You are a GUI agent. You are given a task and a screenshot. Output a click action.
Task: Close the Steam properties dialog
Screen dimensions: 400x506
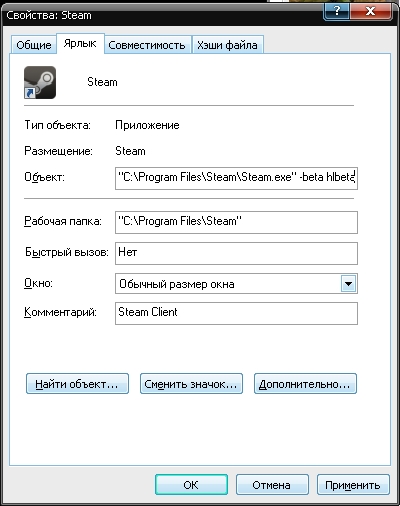(370, 11)
